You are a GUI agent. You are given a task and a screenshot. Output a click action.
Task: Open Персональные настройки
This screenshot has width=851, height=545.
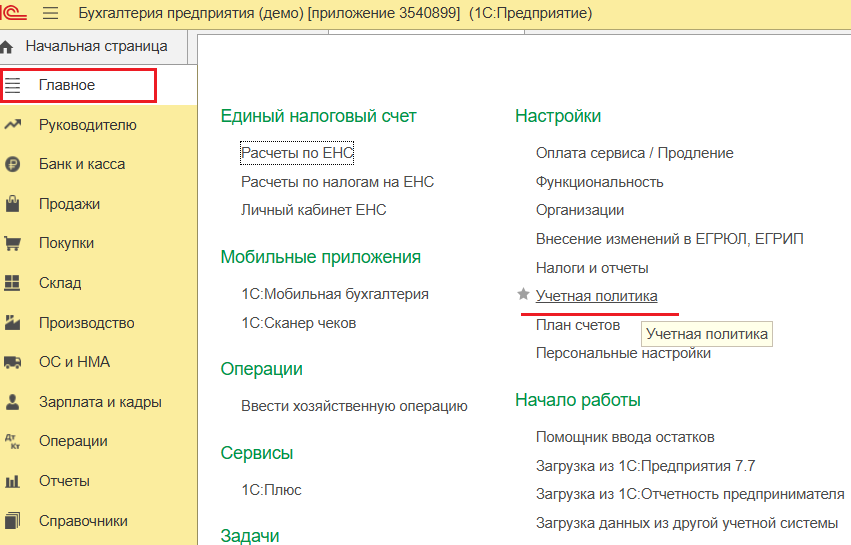[623, 353]
